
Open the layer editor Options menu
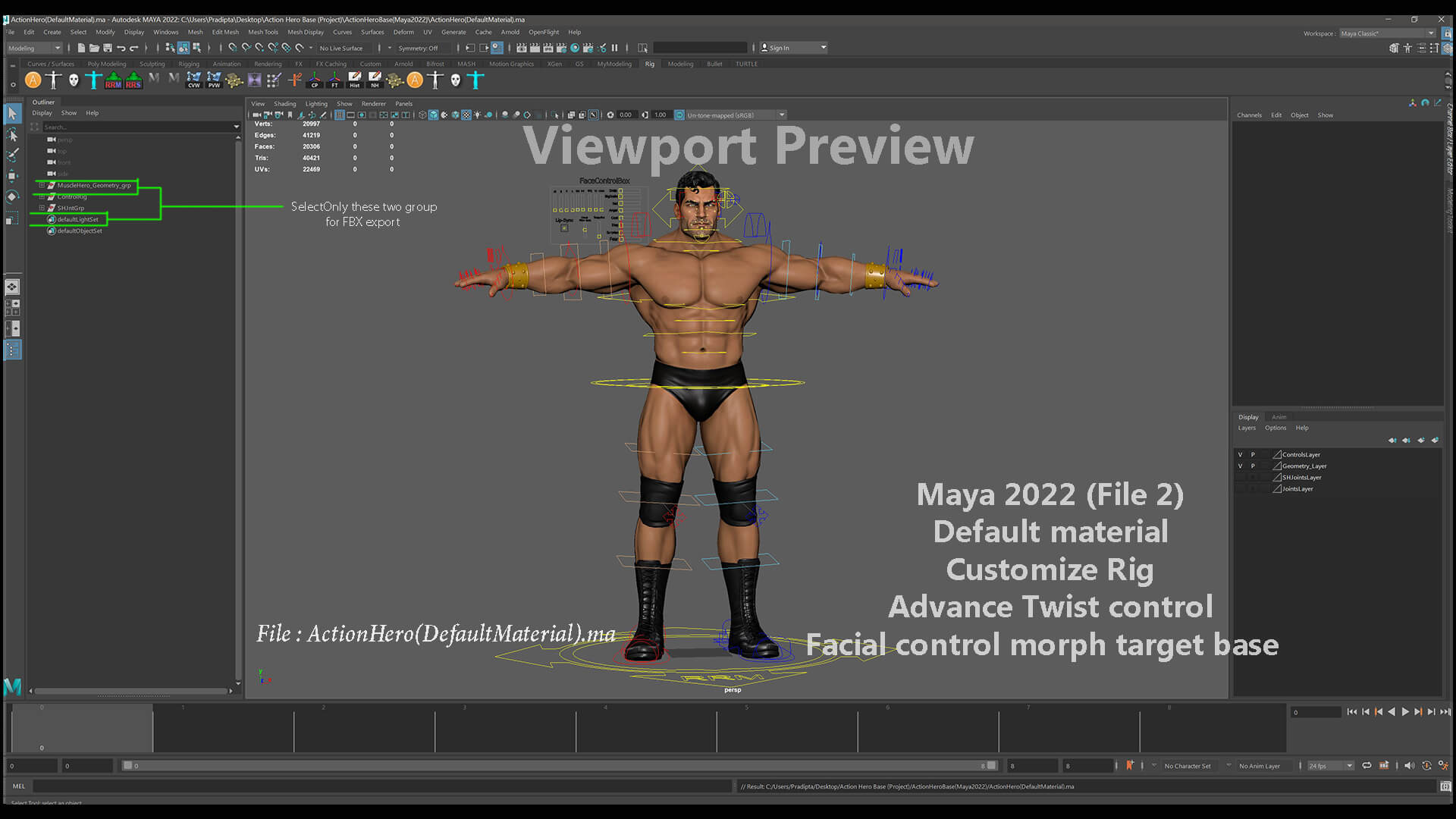tap(1275, 428)
